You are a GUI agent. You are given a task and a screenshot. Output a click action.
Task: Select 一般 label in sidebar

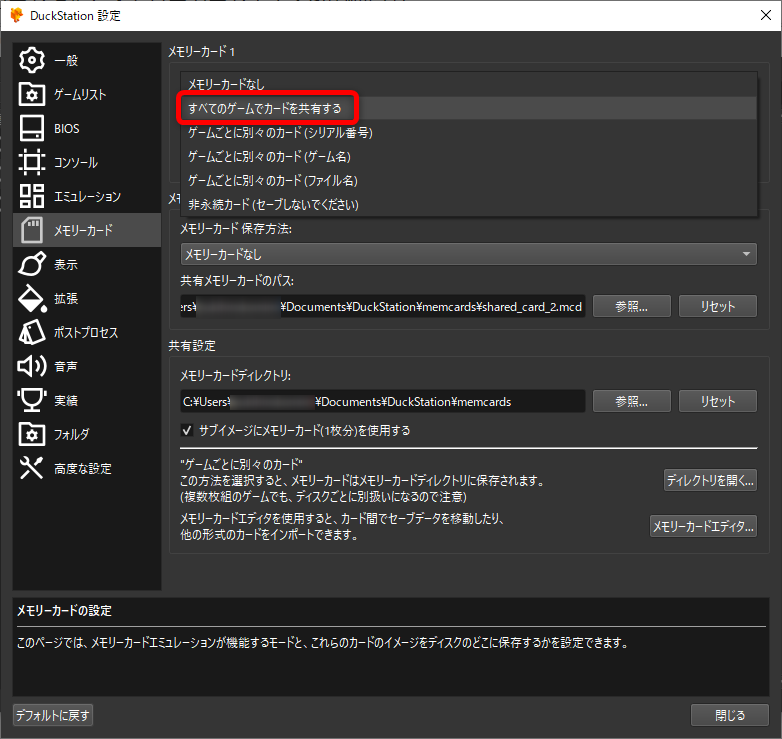[x=66, y=60]
